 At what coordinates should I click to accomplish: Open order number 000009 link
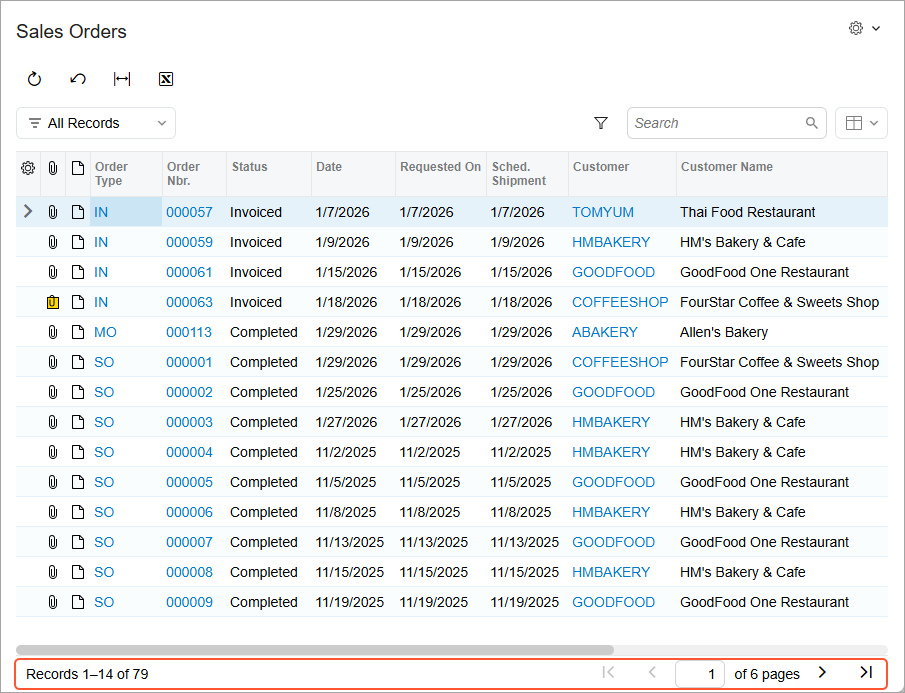[189, 602]
